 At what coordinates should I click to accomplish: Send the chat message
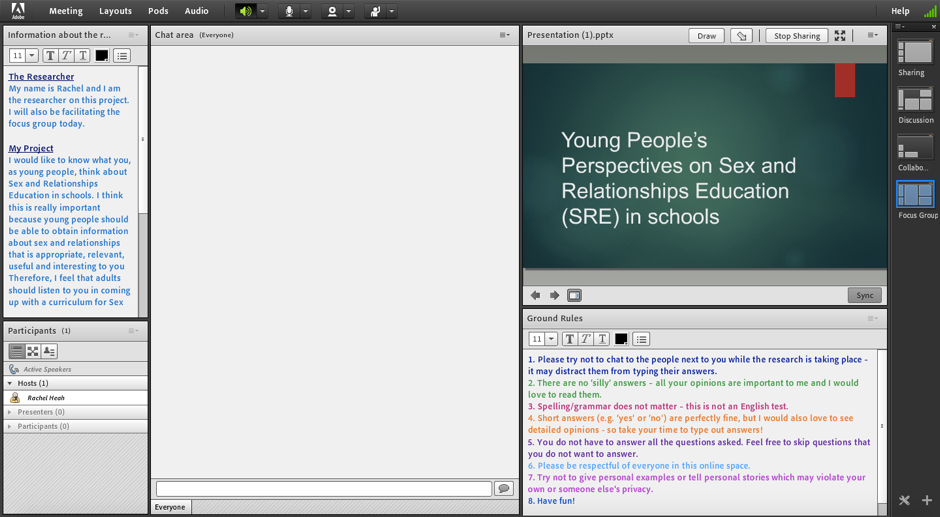click(504, 489)
